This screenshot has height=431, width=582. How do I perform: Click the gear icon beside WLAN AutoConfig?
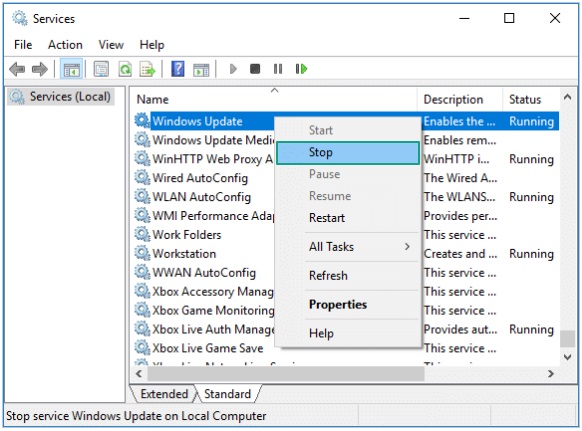point(142,196)
